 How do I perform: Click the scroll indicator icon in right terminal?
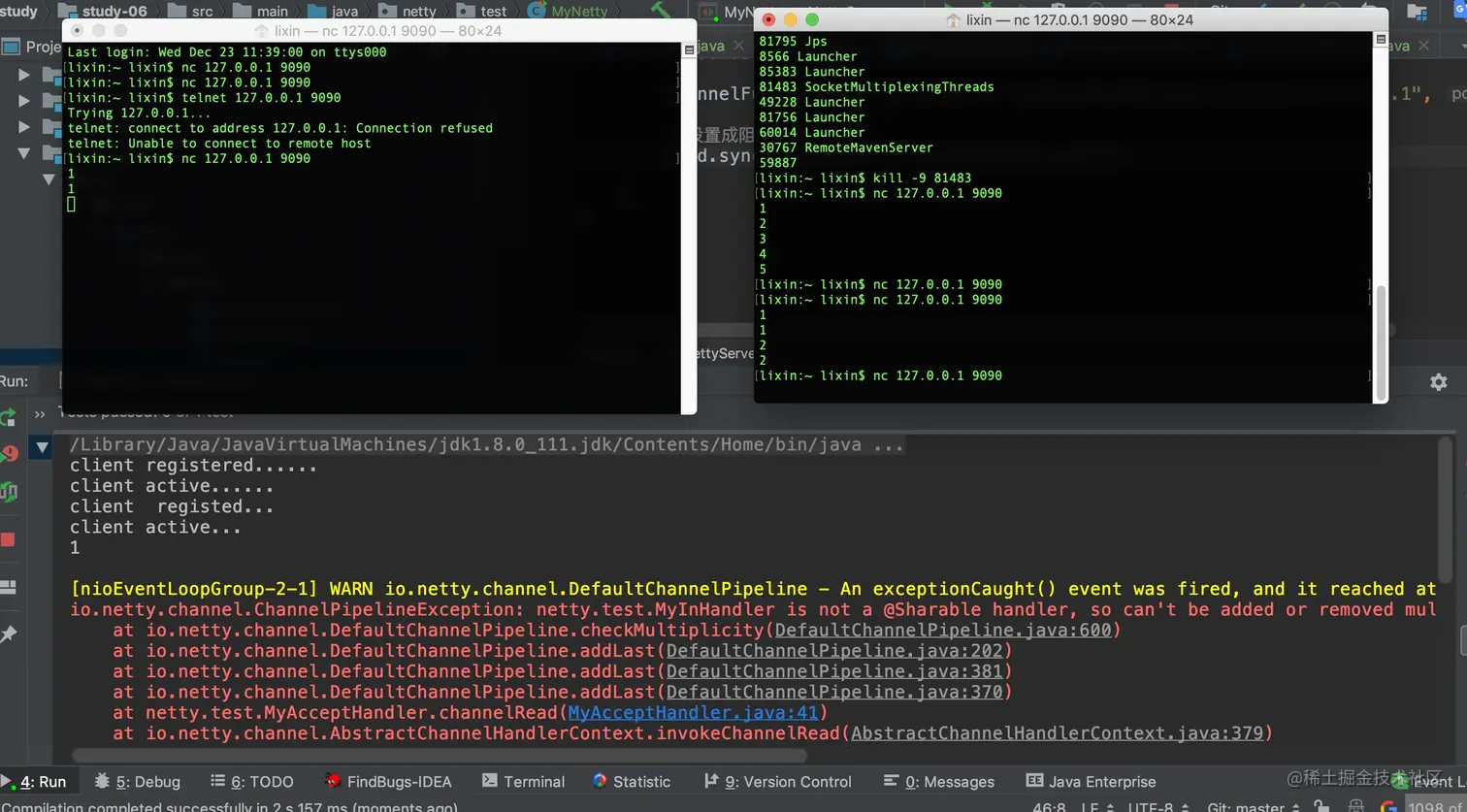pos(1381,39)
